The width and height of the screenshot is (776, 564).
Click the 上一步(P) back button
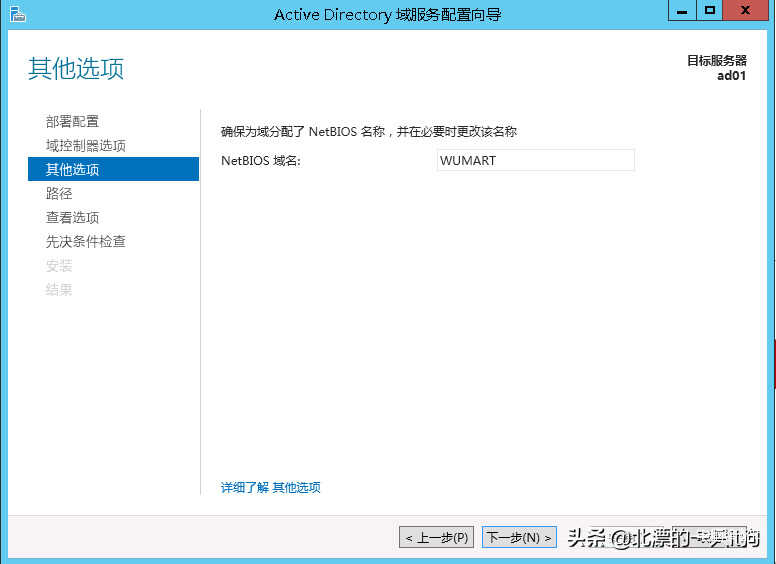click(436, 537)
